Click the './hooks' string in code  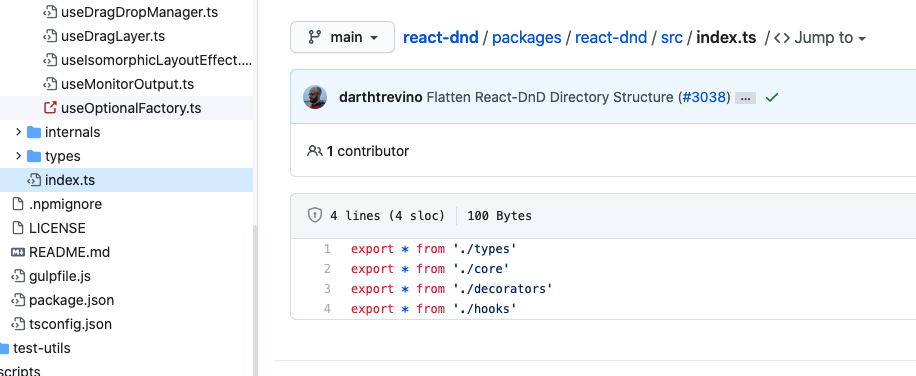tap(485, 308)
